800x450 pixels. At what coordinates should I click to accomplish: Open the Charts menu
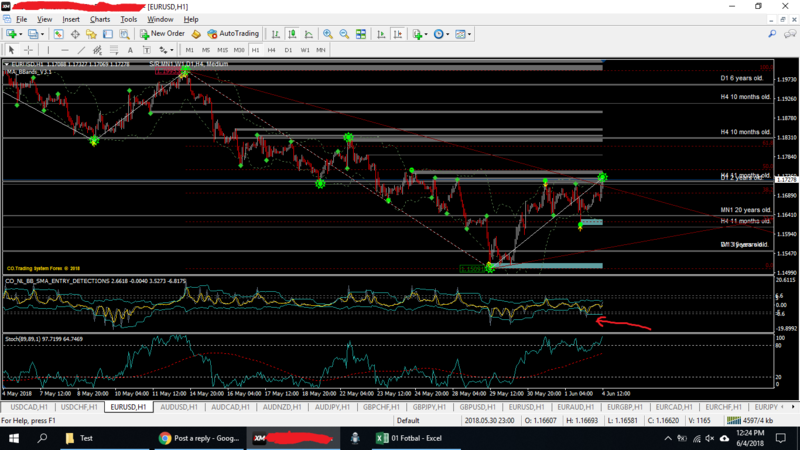[x=100, y=19]
